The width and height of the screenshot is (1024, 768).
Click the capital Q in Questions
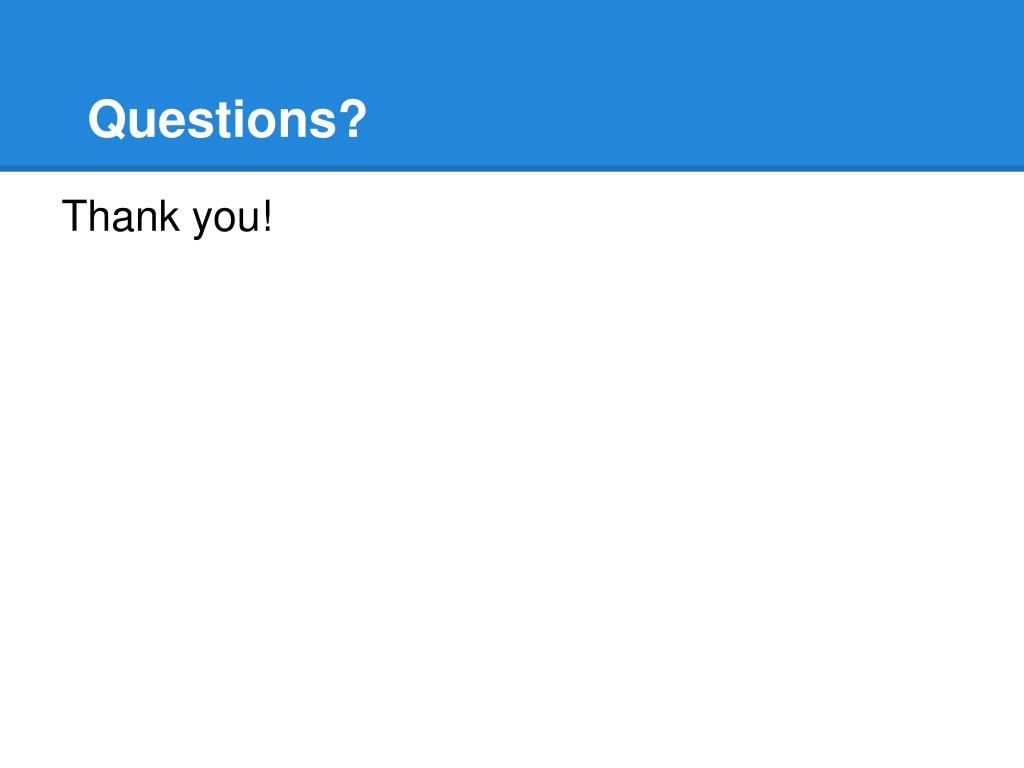click(106, 120)
